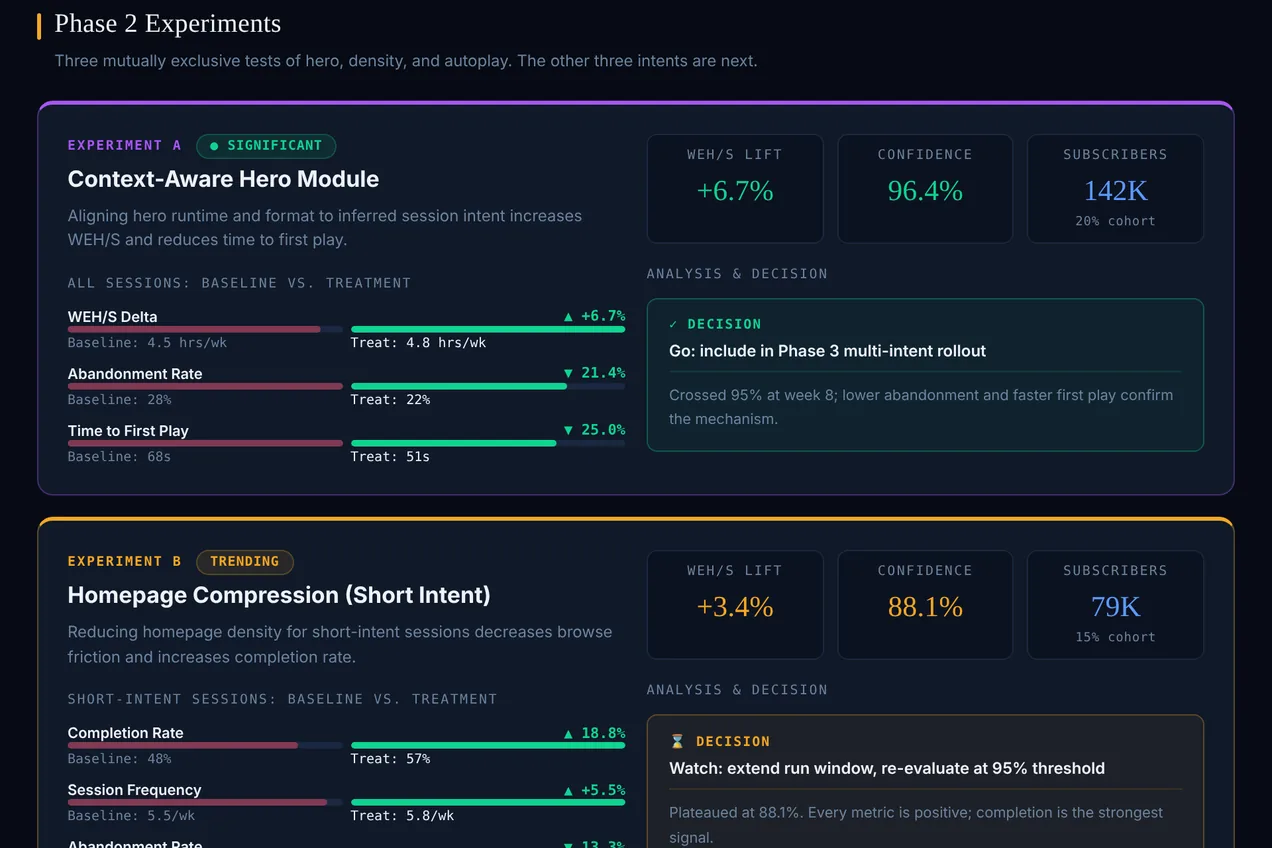Click the up triangle next to 18.8%

pyautogui.click(x=568, y=733)
